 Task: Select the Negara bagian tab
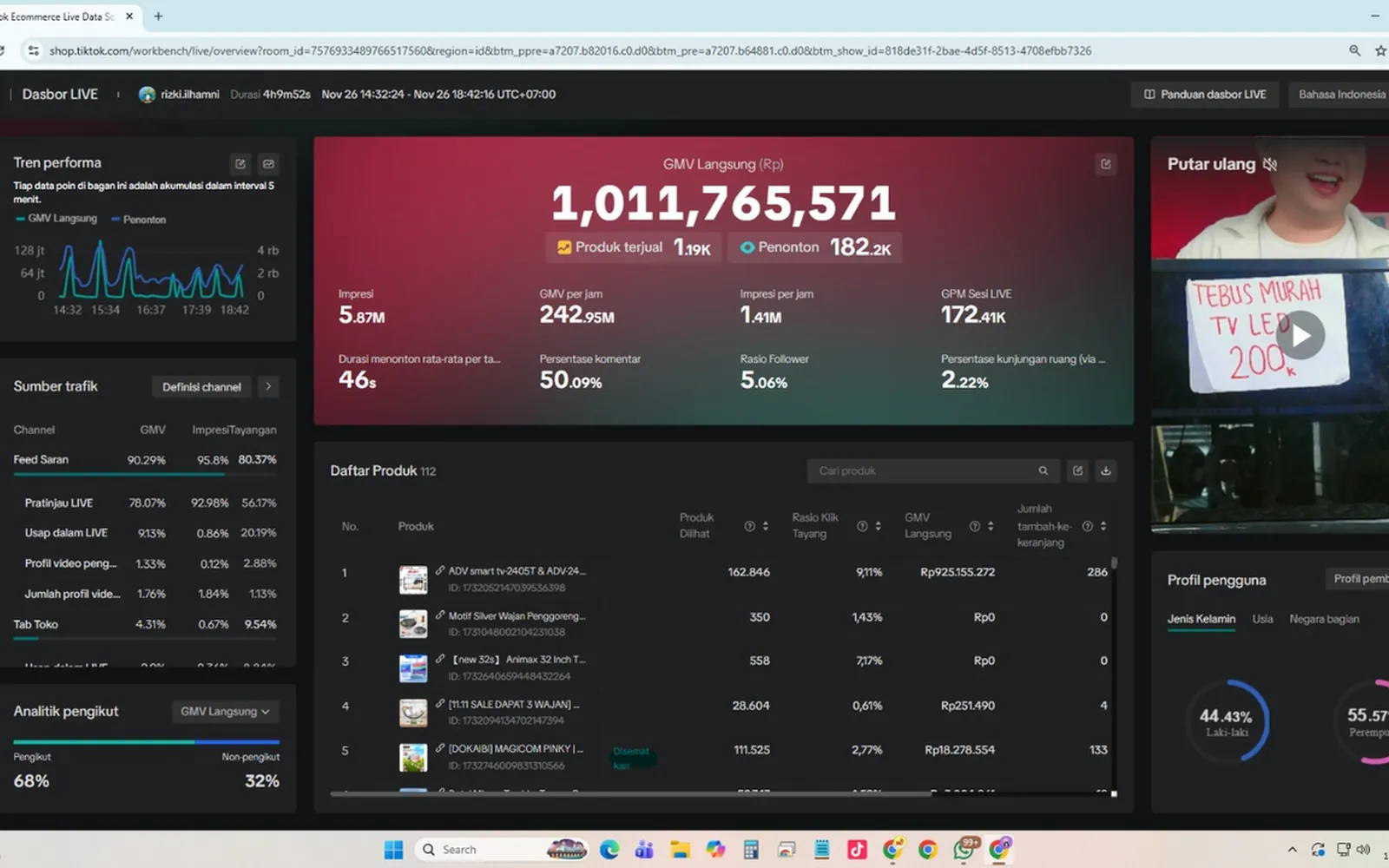[x=1324, y=619]
